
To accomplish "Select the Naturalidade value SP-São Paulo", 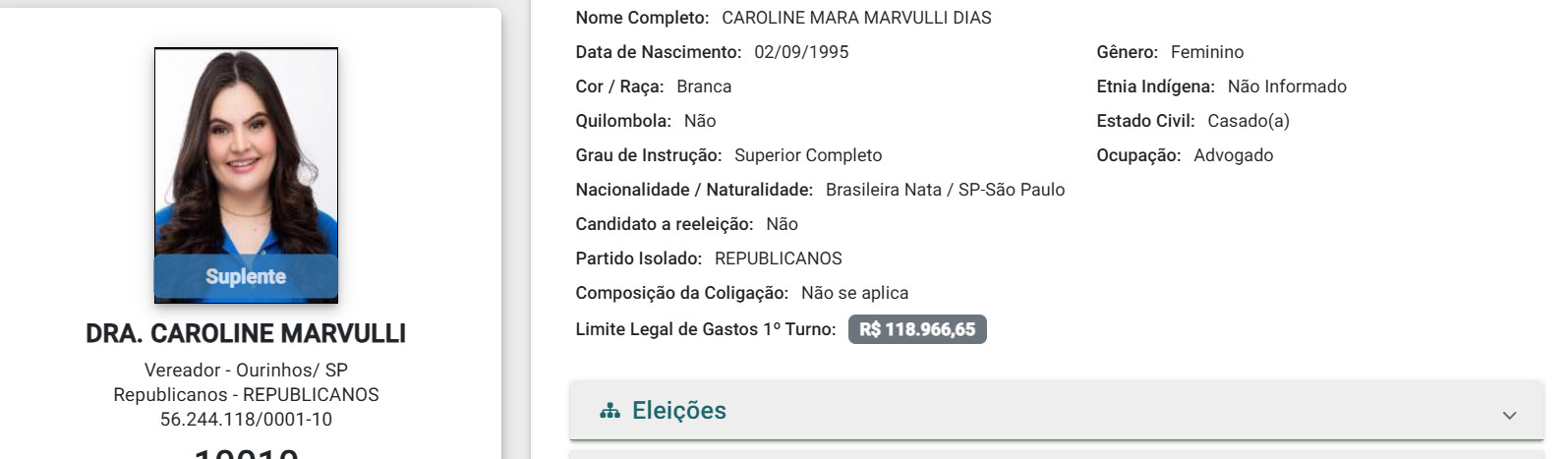I will point(1012,190).
